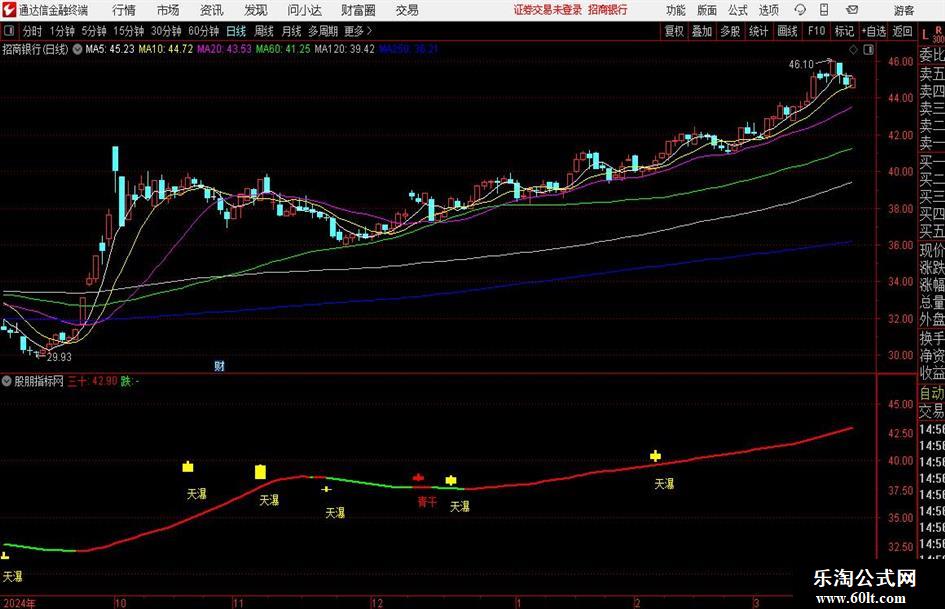Click the MA60: 41.25 value label
Image resolution: width=945 pixels, height=609 pixels.
point(283,49)
